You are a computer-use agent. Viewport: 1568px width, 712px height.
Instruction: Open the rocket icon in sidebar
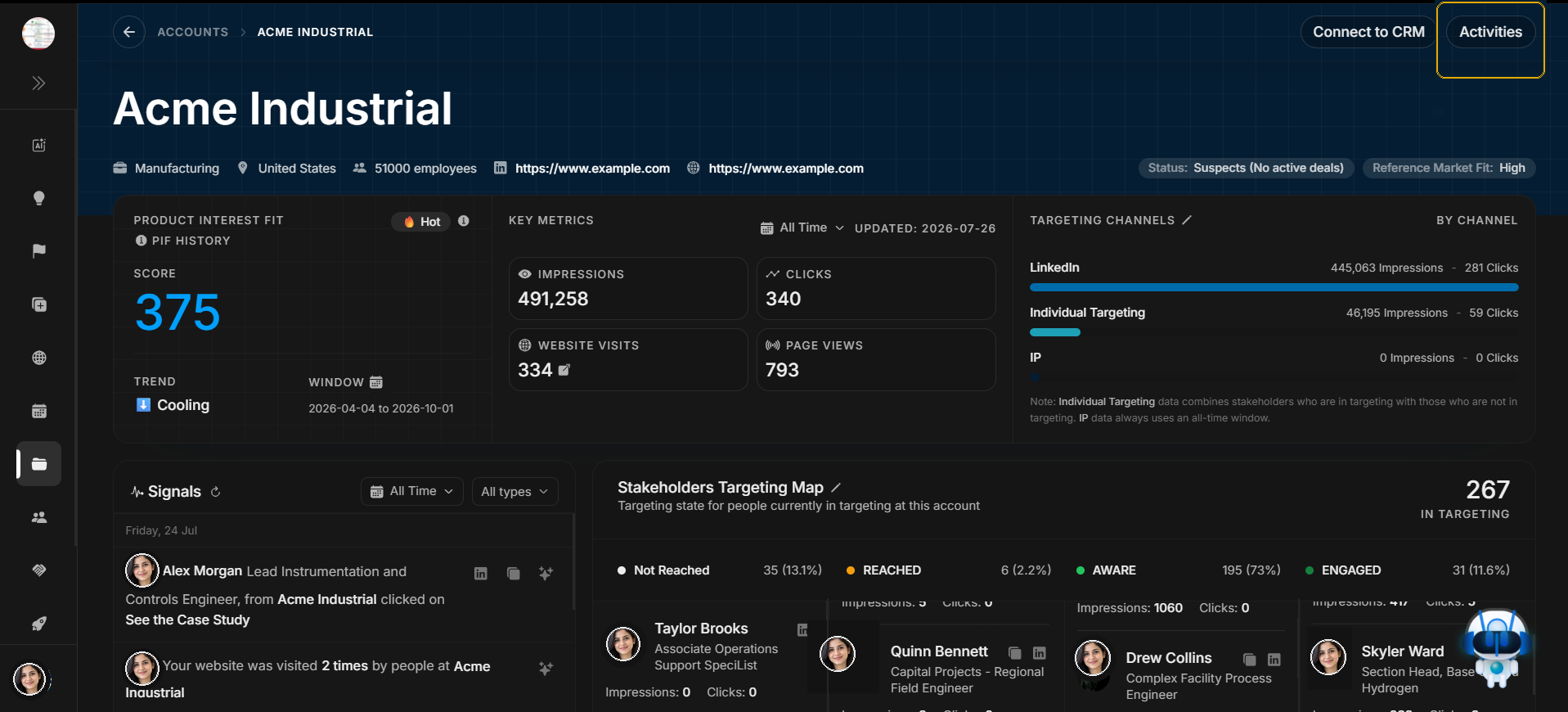pos(38,624)
